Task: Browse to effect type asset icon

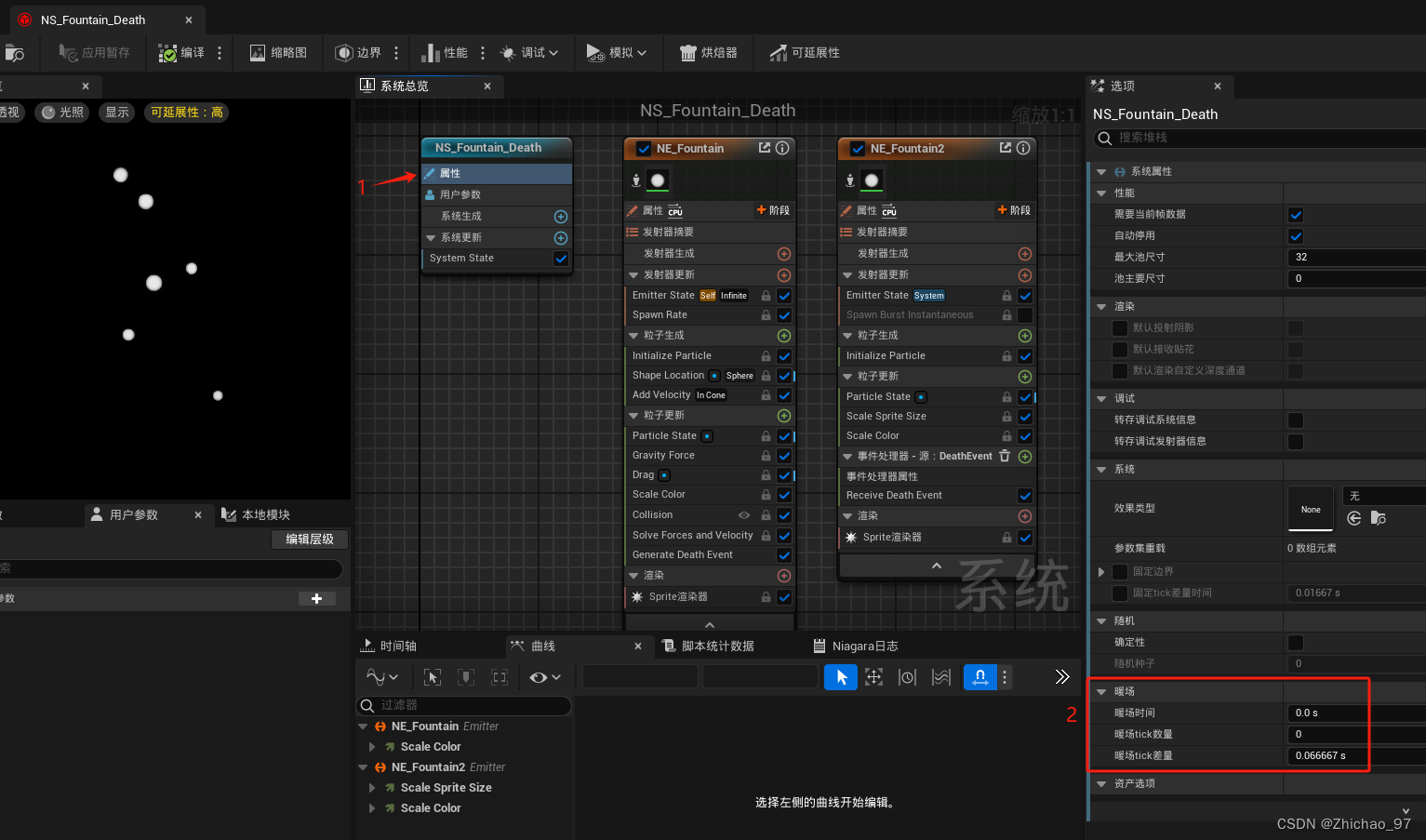Action: click(1379, 518)
